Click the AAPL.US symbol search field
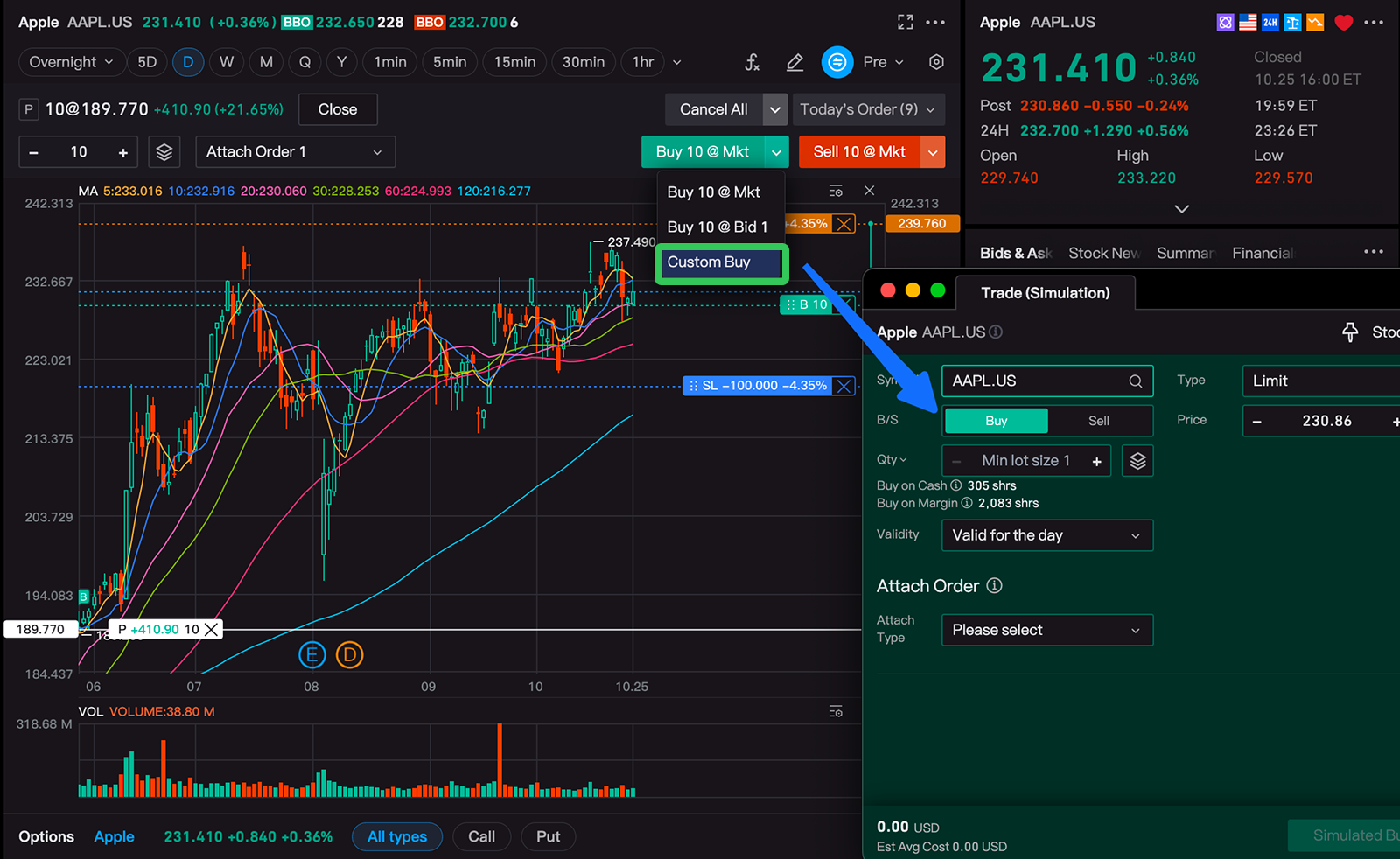This screenshot has height=859, width=1400. click(1038, 381)
